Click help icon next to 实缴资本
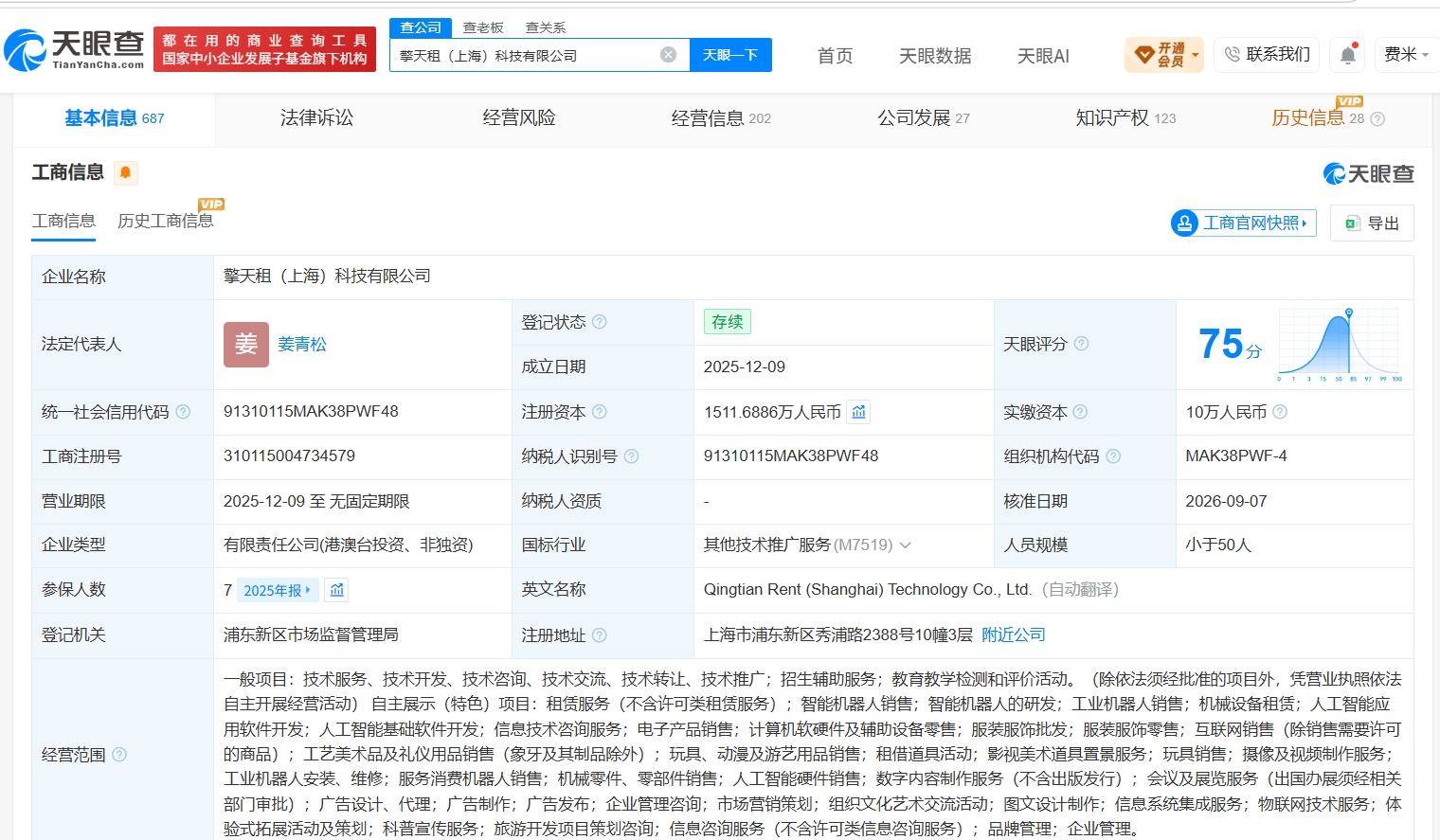This screenshot has width=1440, height=840. (1080, 412)
